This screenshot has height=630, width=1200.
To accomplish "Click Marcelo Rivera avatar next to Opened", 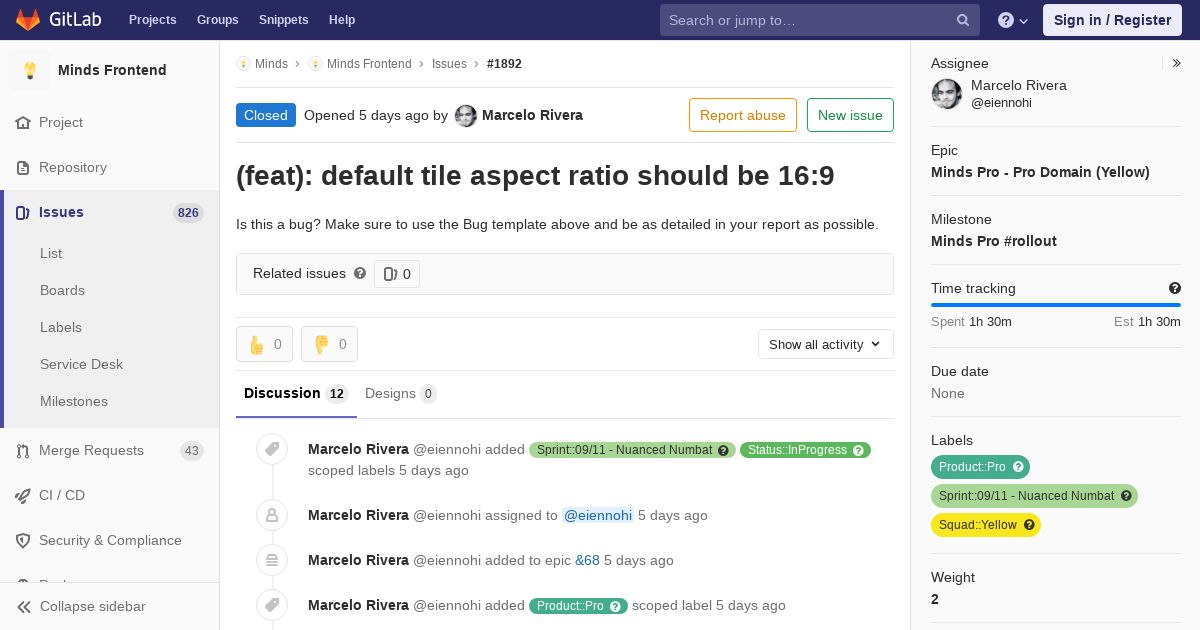I will [466, 115].
